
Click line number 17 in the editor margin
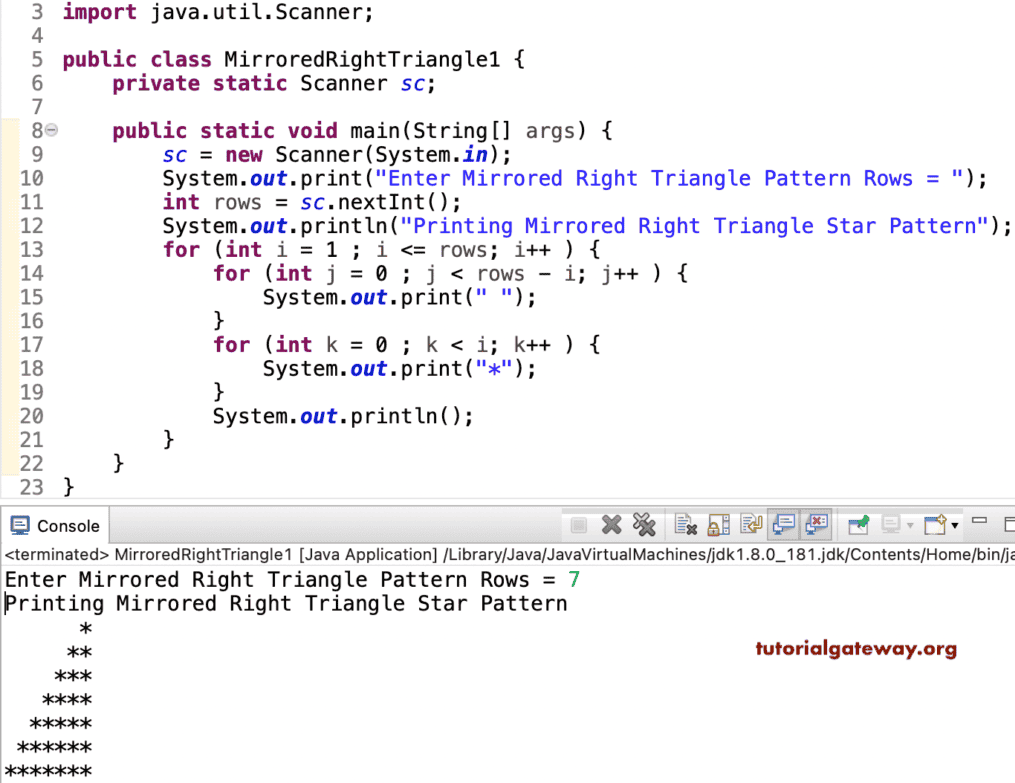click(31, 344)
